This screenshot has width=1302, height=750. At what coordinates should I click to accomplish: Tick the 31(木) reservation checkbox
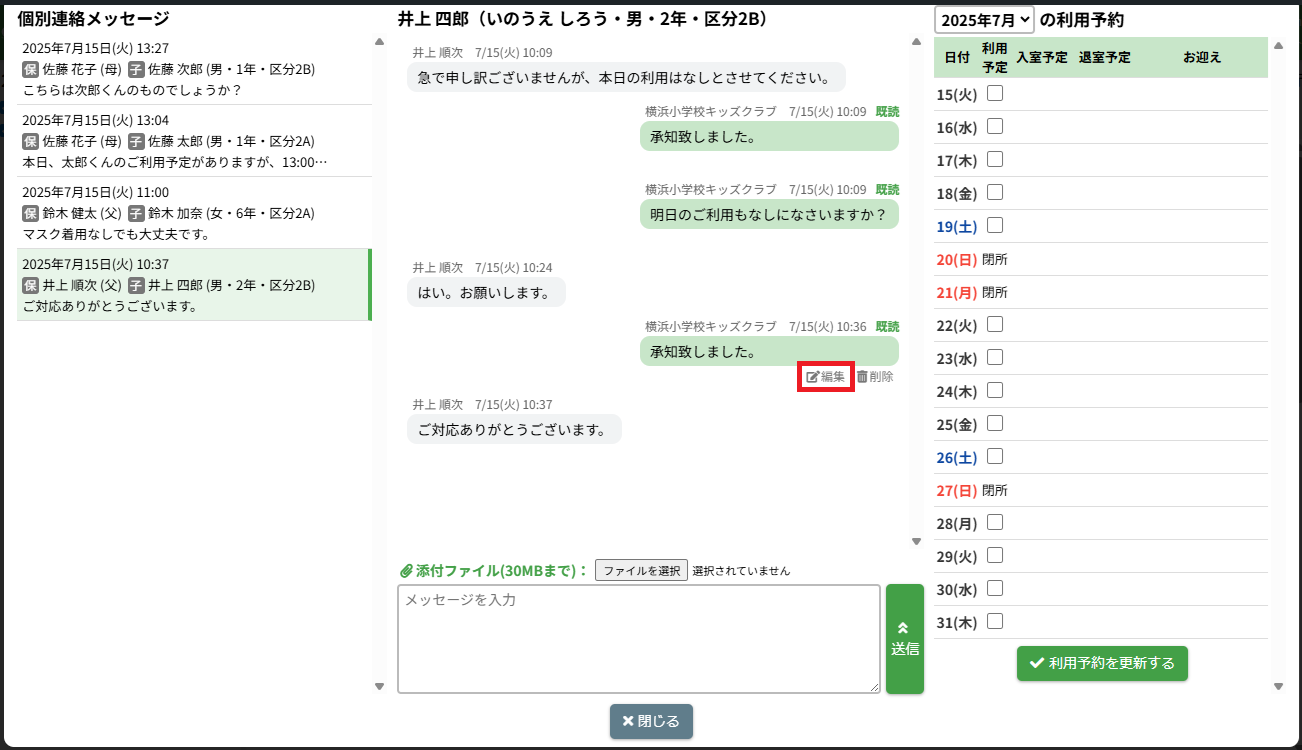point(995,621)
